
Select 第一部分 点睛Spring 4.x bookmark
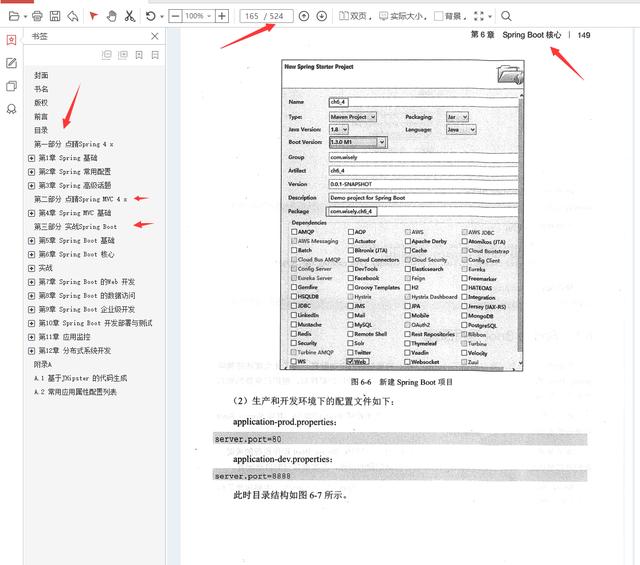pyautogui.click(x=73, y=144)
